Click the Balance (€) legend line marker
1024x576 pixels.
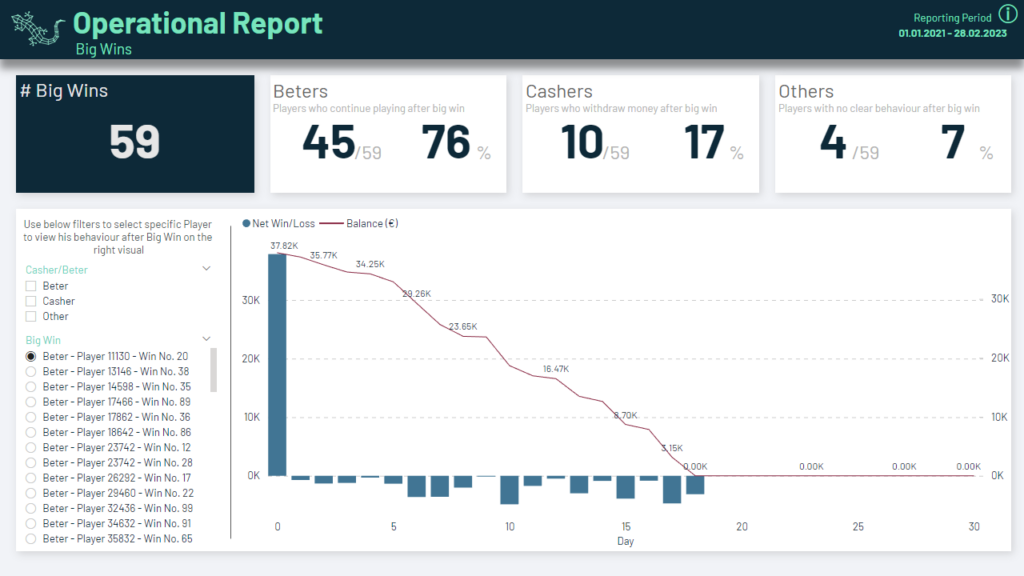point(332,223)
